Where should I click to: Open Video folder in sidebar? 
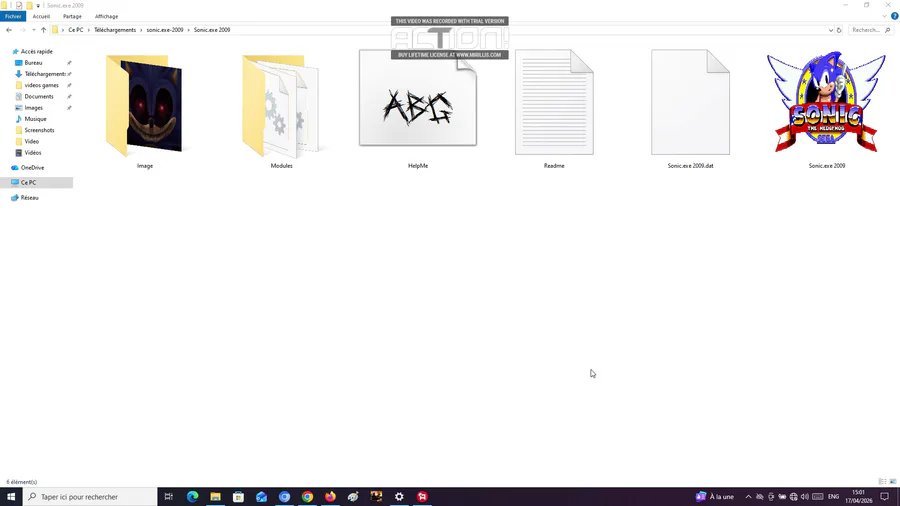click(x=32, y=141)
